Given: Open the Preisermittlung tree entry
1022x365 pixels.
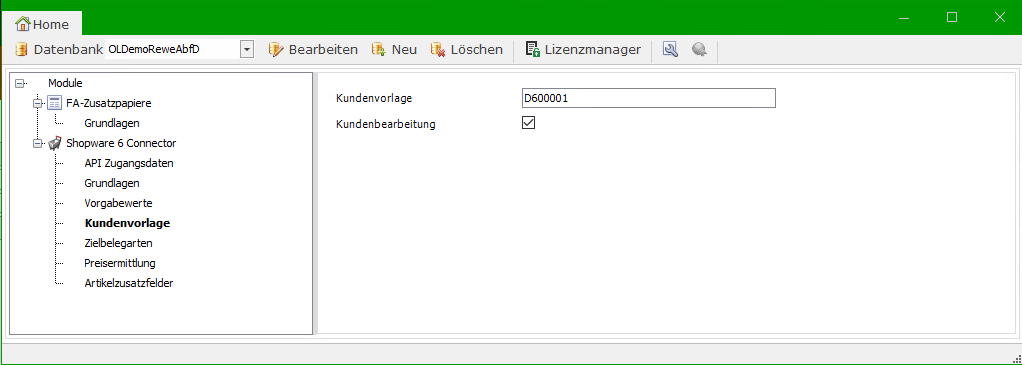Looking at the screenshot, I should 120,263.
